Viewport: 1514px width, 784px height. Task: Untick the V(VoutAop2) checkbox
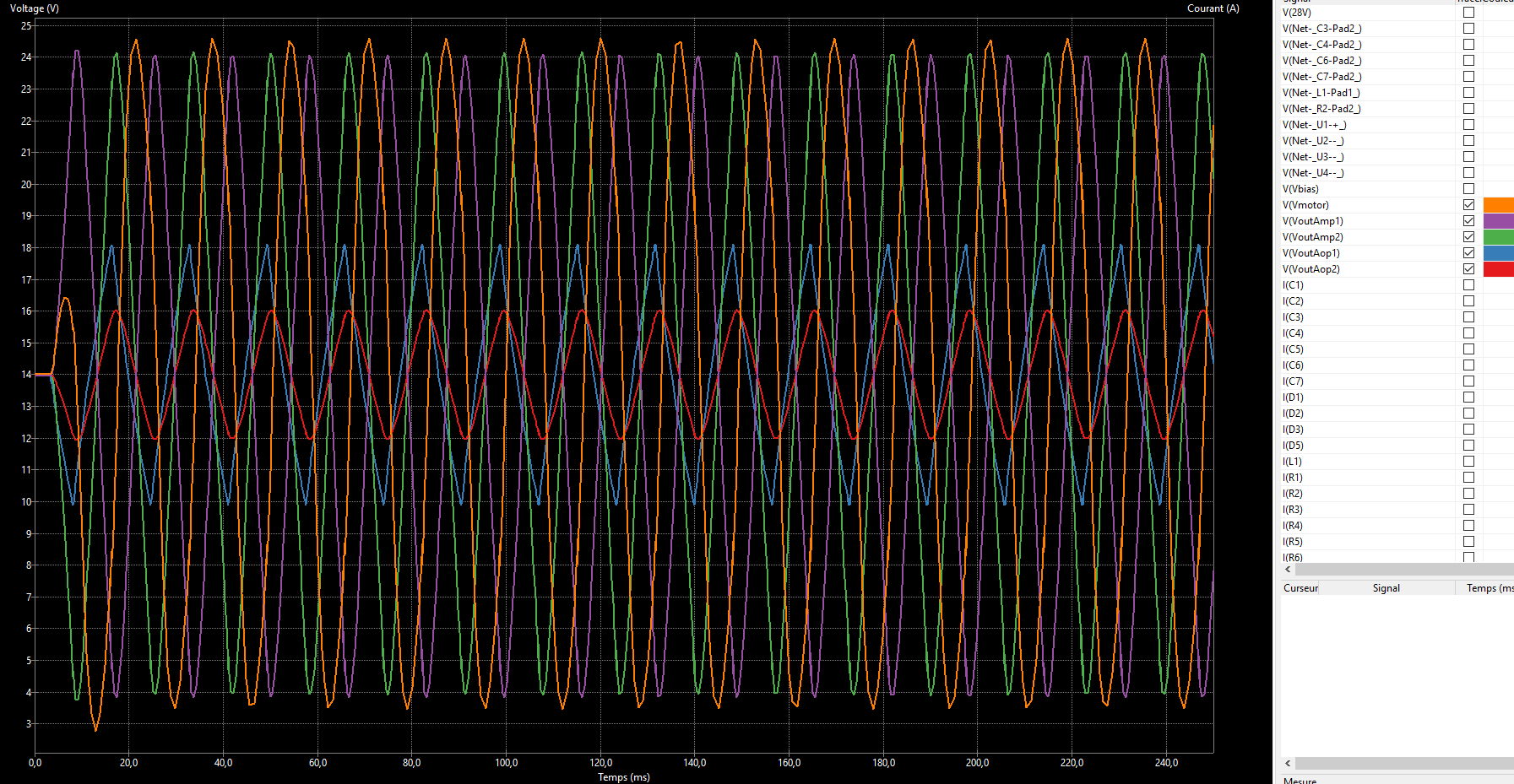[1468, 269]
